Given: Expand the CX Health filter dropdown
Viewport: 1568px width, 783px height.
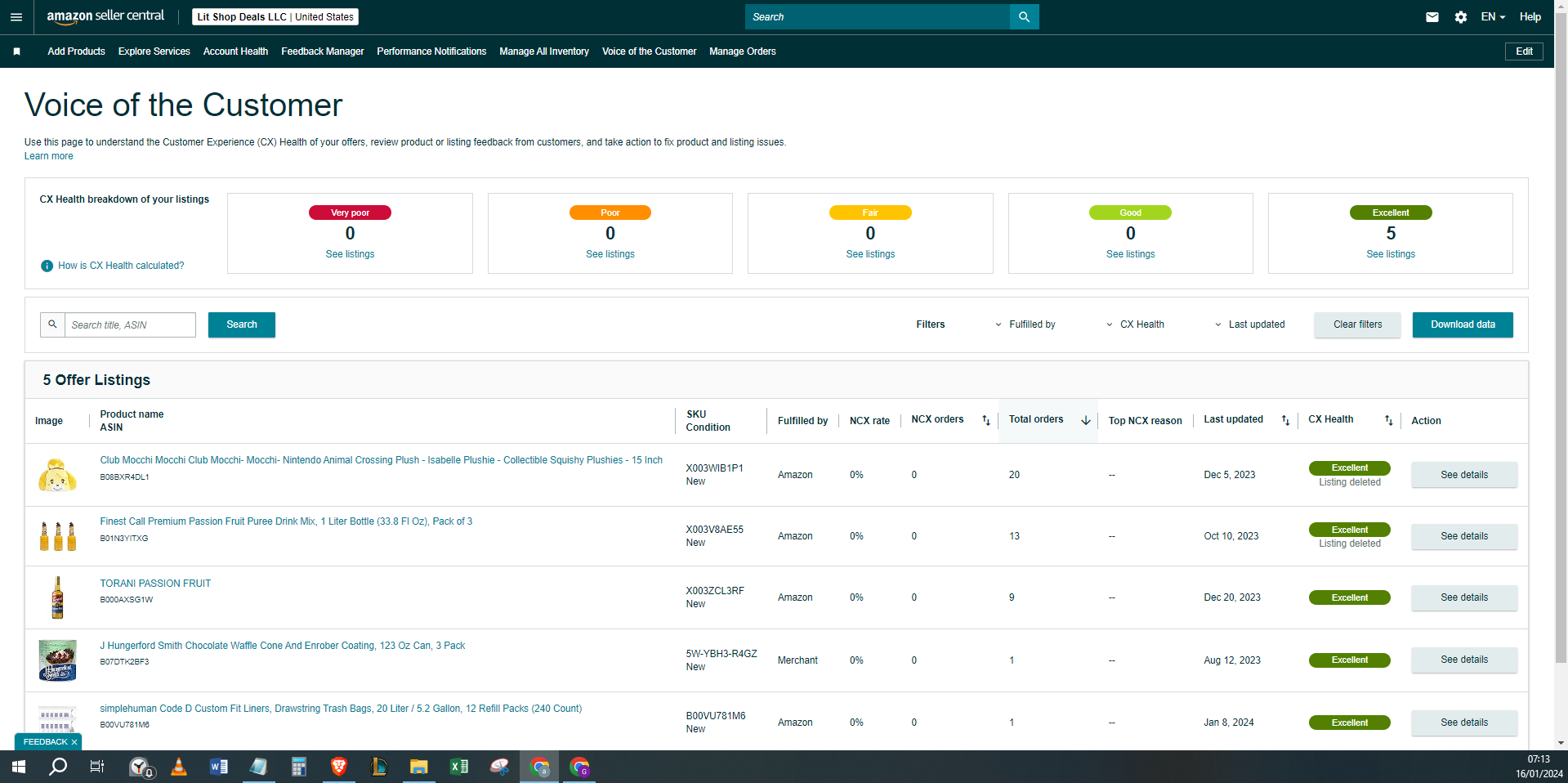Looking at the screenshot, I should pos(1136,324).
